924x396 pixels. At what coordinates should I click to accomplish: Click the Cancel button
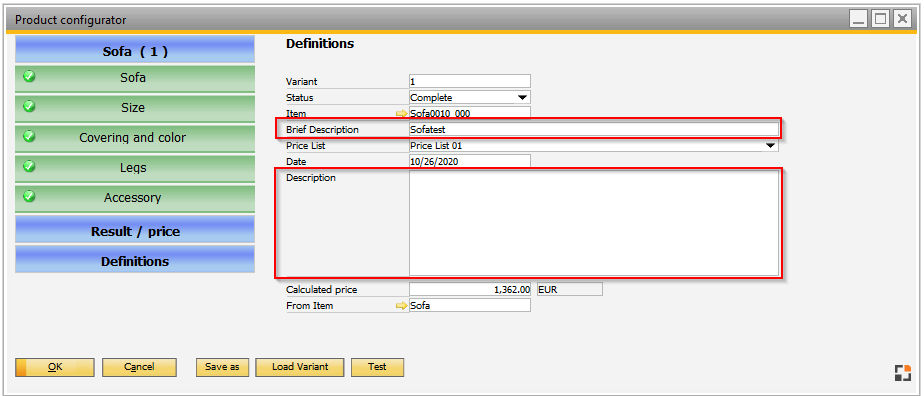coord(139,367)
